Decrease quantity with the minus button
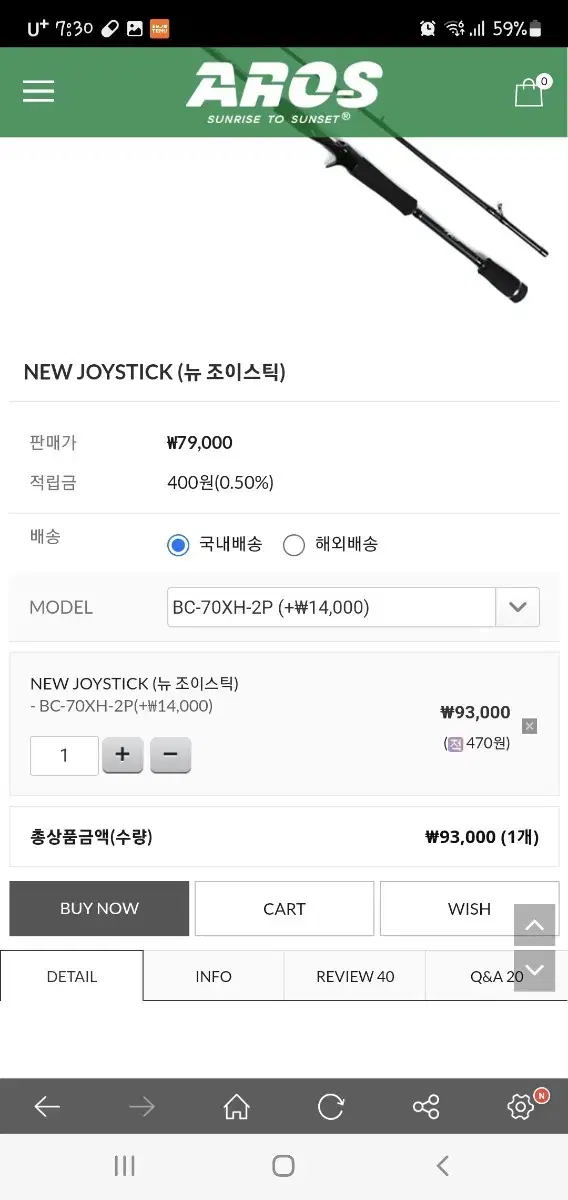Image resolution: width=568 pixels, height=1200 pixels. coord(170,755)
